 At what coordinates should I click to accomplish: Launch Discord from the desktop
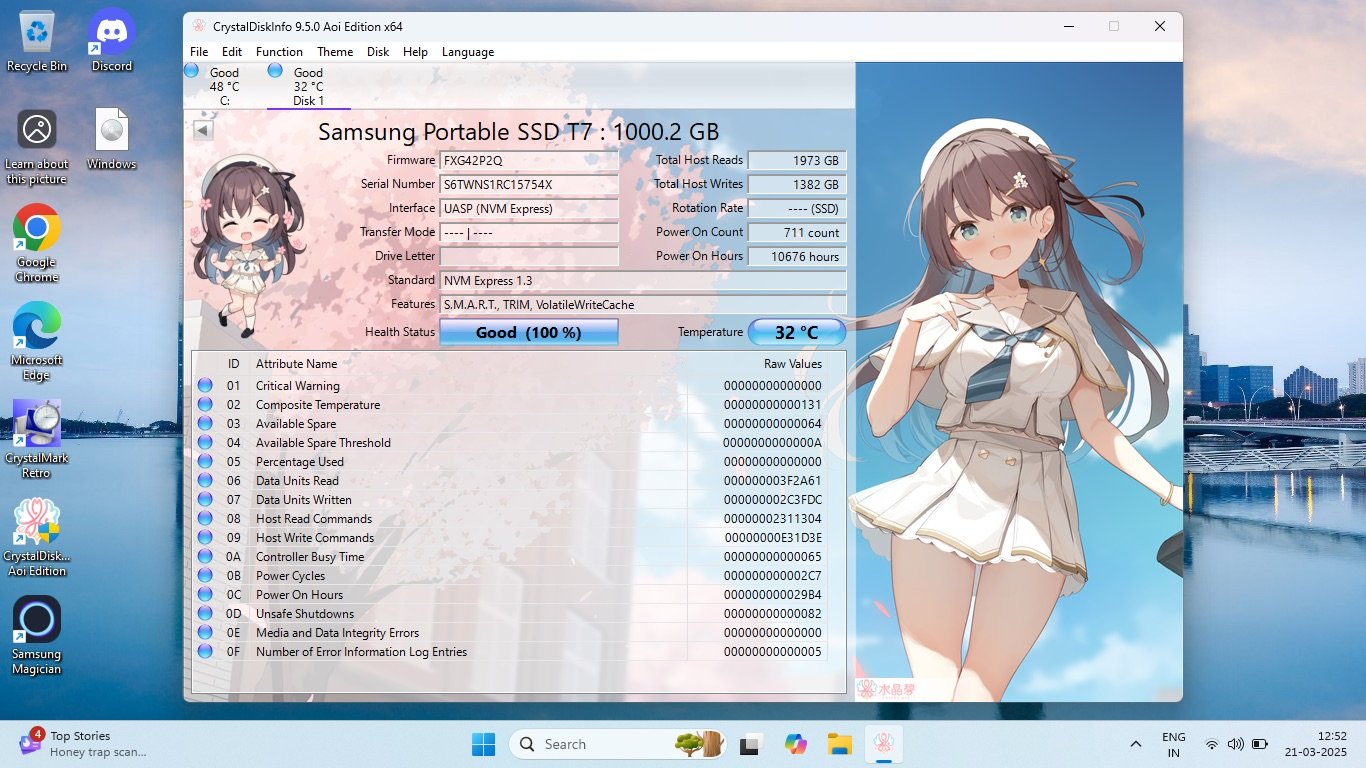112,41
